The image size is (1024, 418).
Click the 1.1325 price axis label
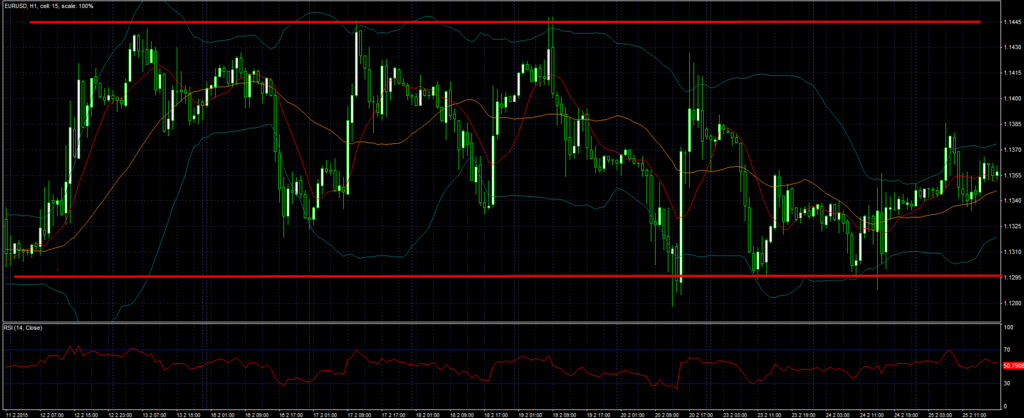1011,227
